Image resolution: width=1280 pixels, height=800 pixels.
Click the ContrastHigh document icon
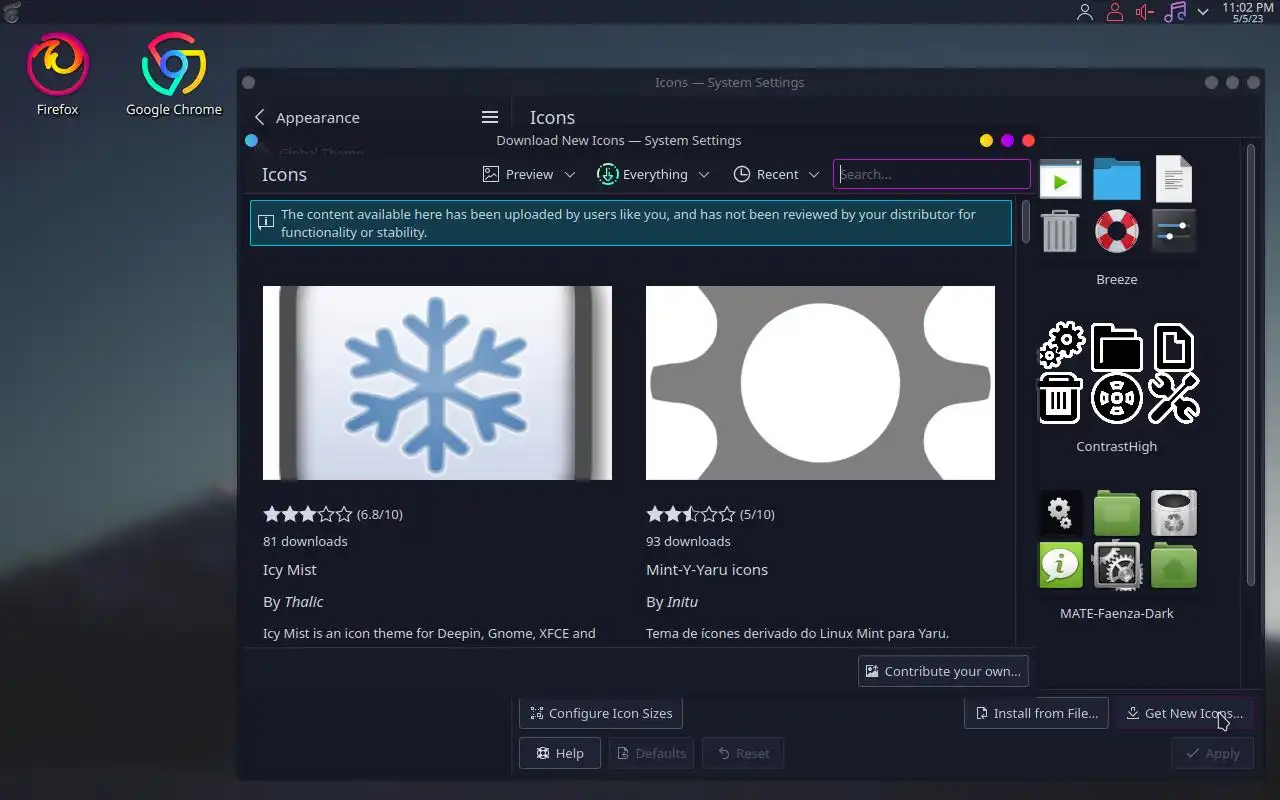click(x=1174, y=347)
